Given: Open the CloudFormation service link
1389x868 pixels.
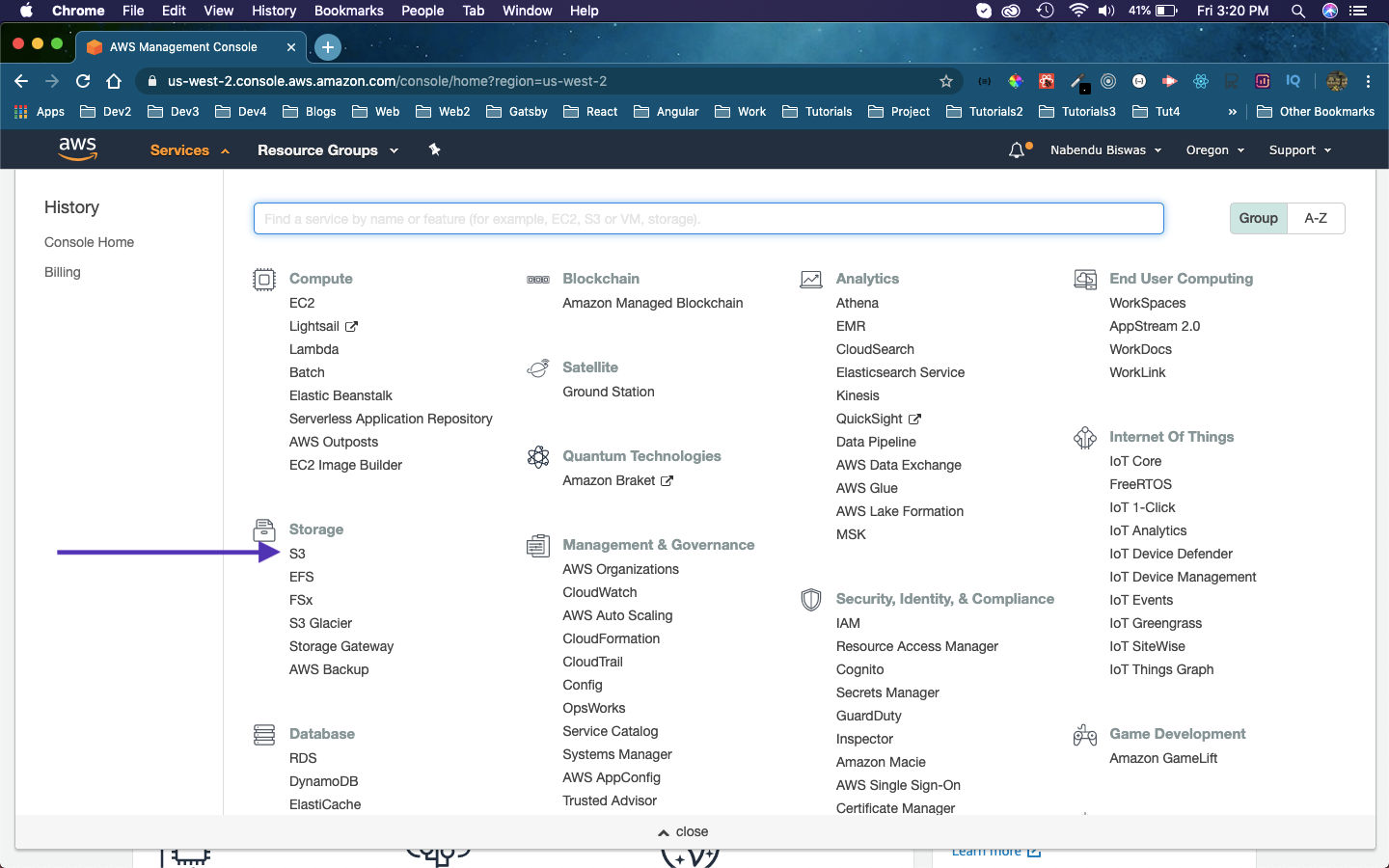Looking at the screenshot, I should 612,638.
